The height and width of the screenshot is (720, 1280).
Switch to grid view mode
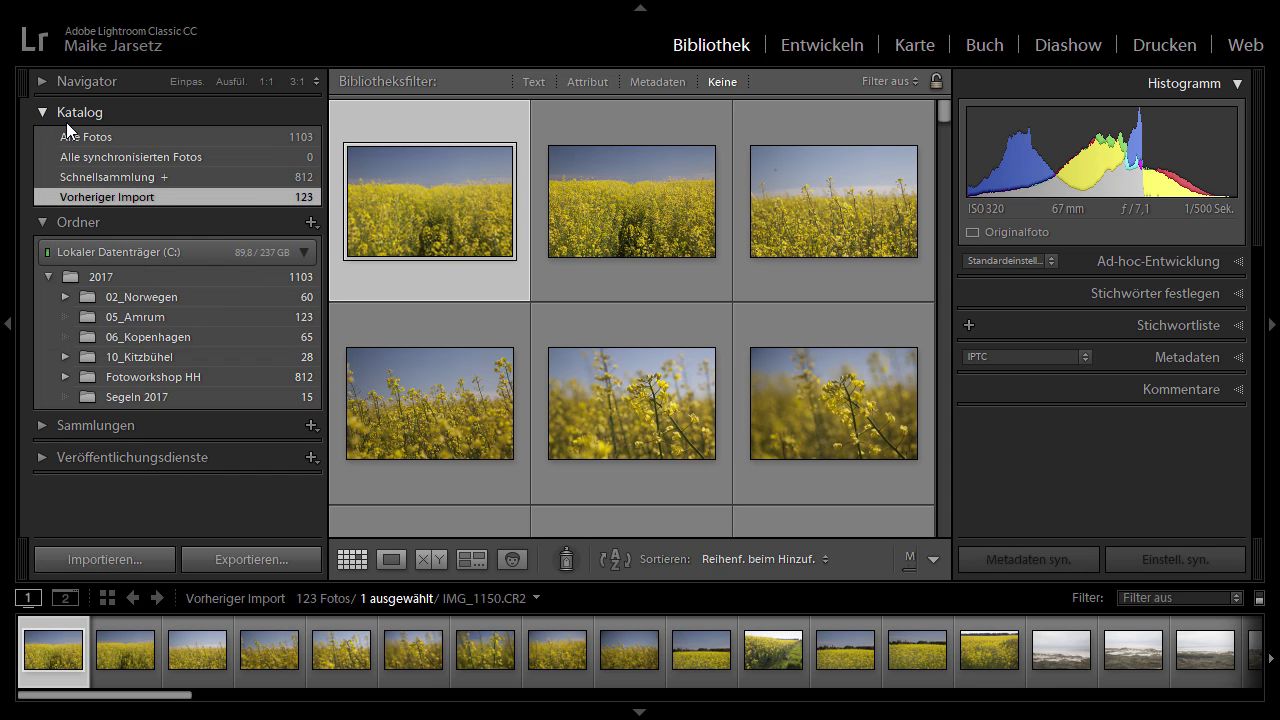point(352,560)
